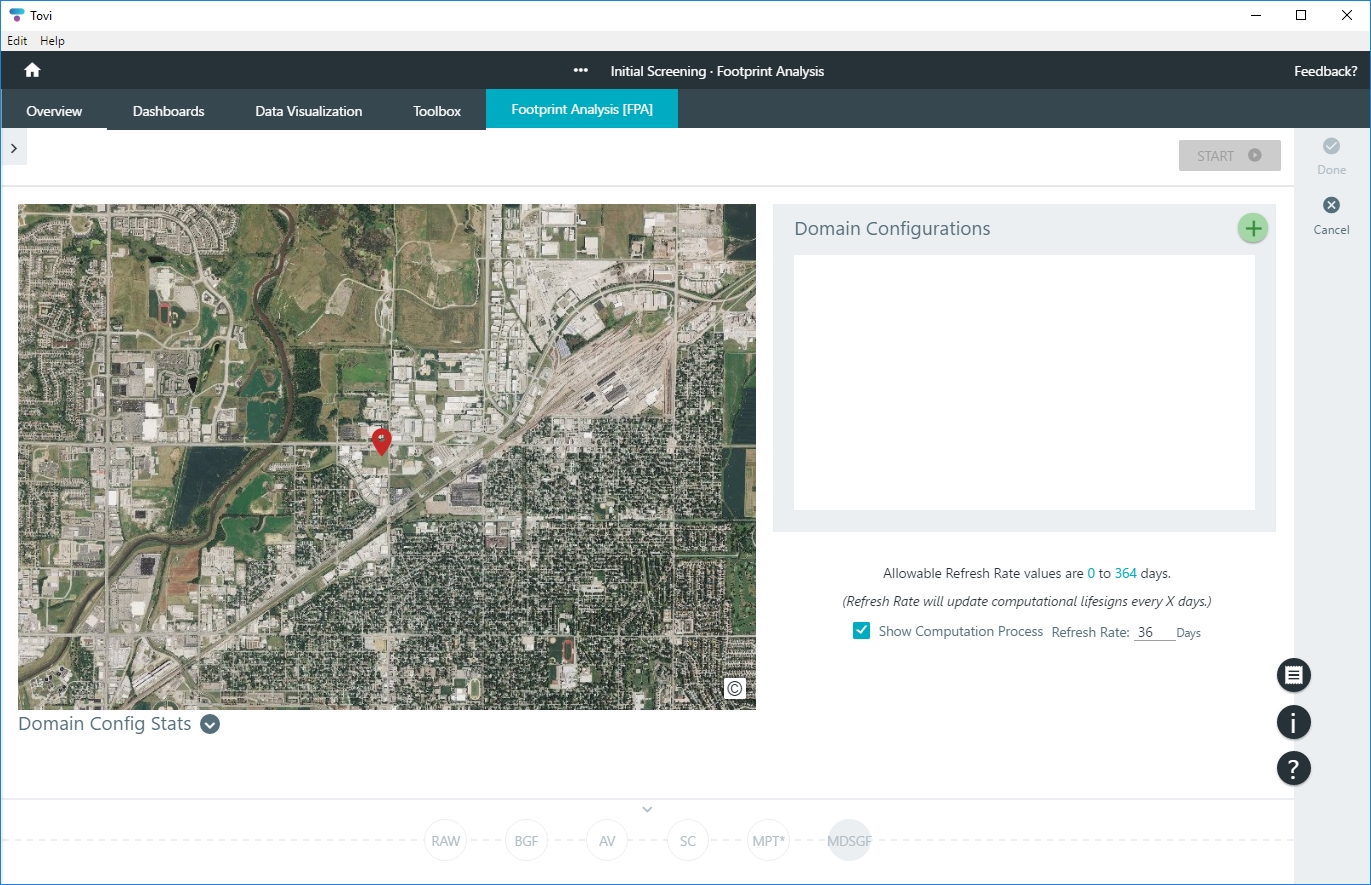Viewport: 1371px width, 885px height.
Task: Click the circular info icon
Action: click(1293, 722)
